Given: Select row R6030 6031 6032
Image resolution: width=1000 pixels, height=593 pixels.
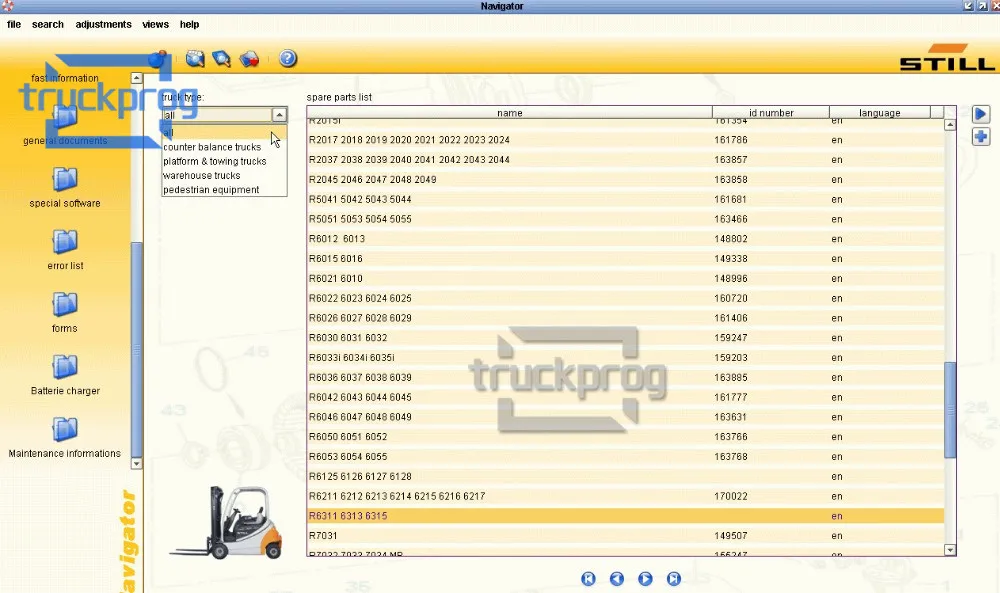Looking at the screenshot, I should coord(626,337).
